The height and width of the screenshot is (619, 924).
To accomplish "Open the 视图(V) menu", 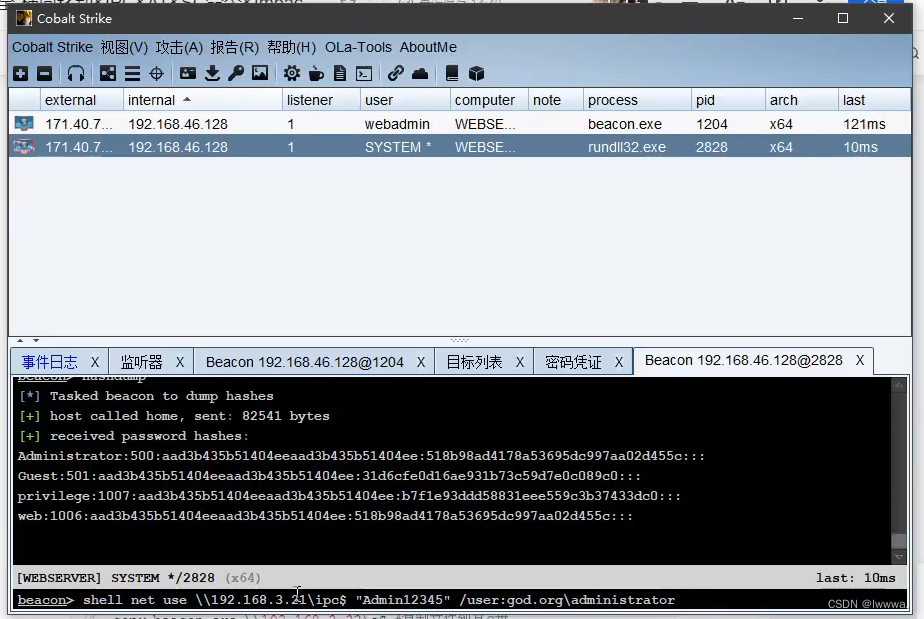I will click(124, 47).
